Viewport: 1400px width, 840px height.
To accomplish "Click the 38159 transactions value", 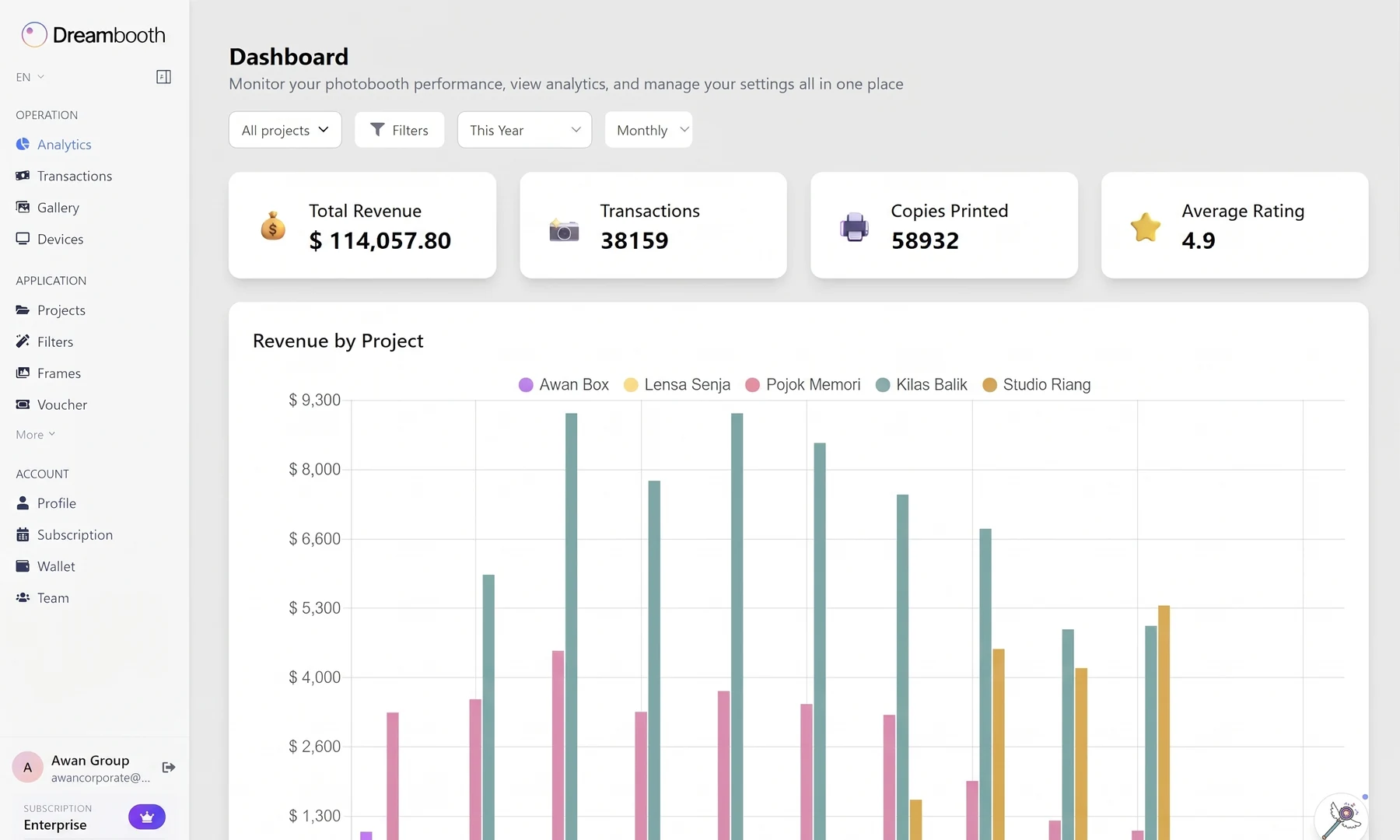I will pos(635,241).
